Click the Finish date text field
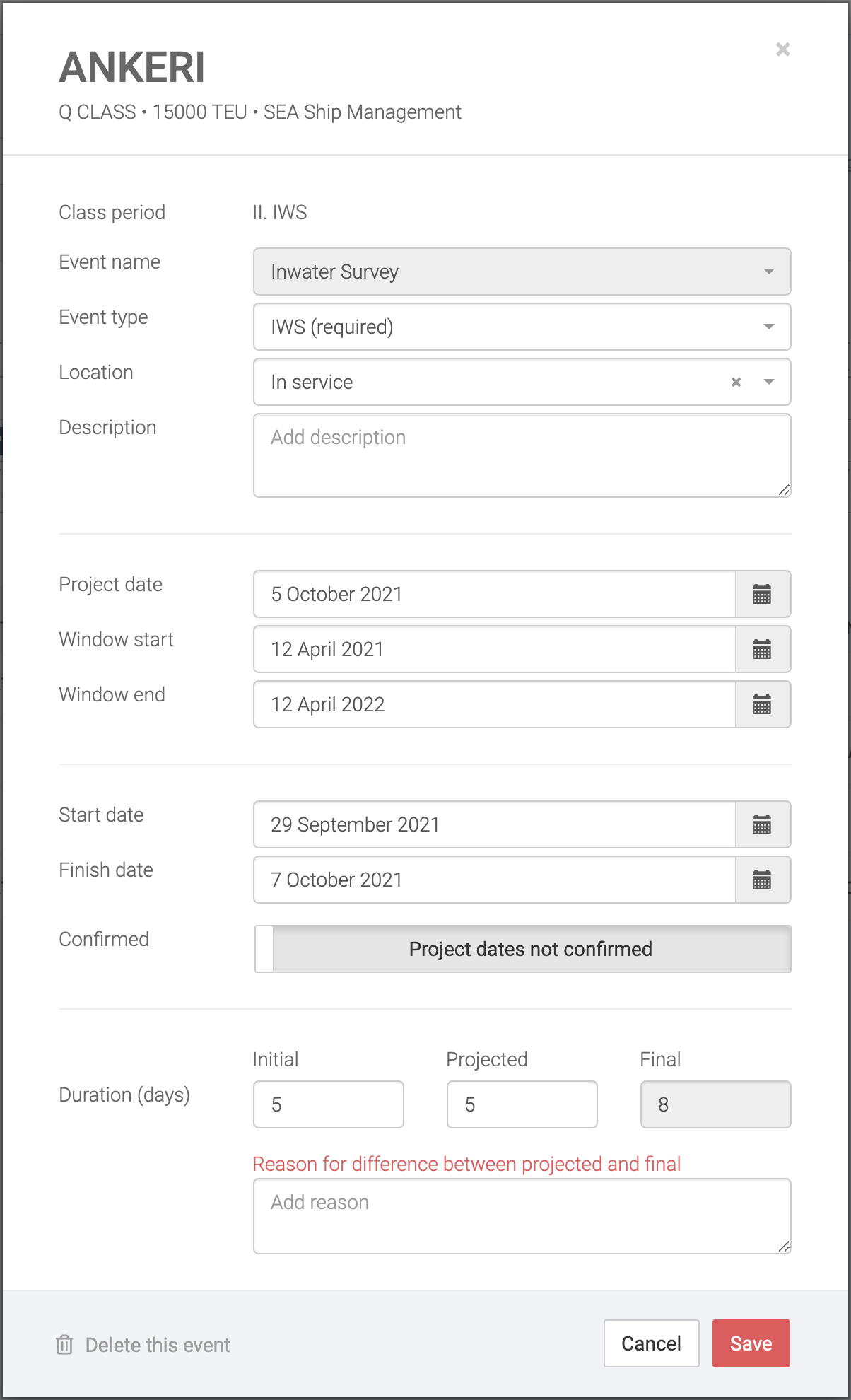The image size is (851, 1400). (x=494, y=880)
